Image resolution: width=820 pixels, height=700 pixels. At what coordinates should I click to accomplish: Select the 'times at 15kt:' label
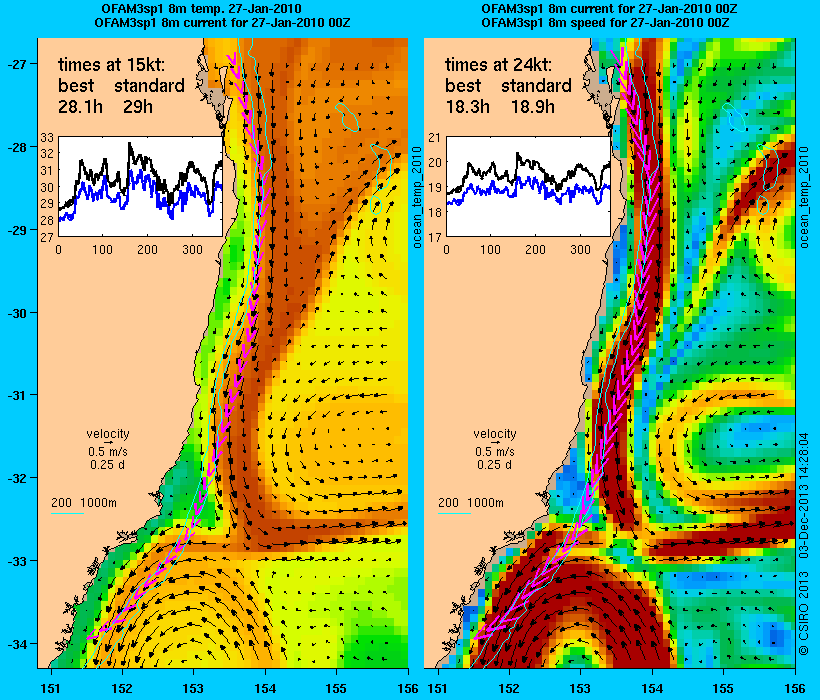[x=111, y=65]
